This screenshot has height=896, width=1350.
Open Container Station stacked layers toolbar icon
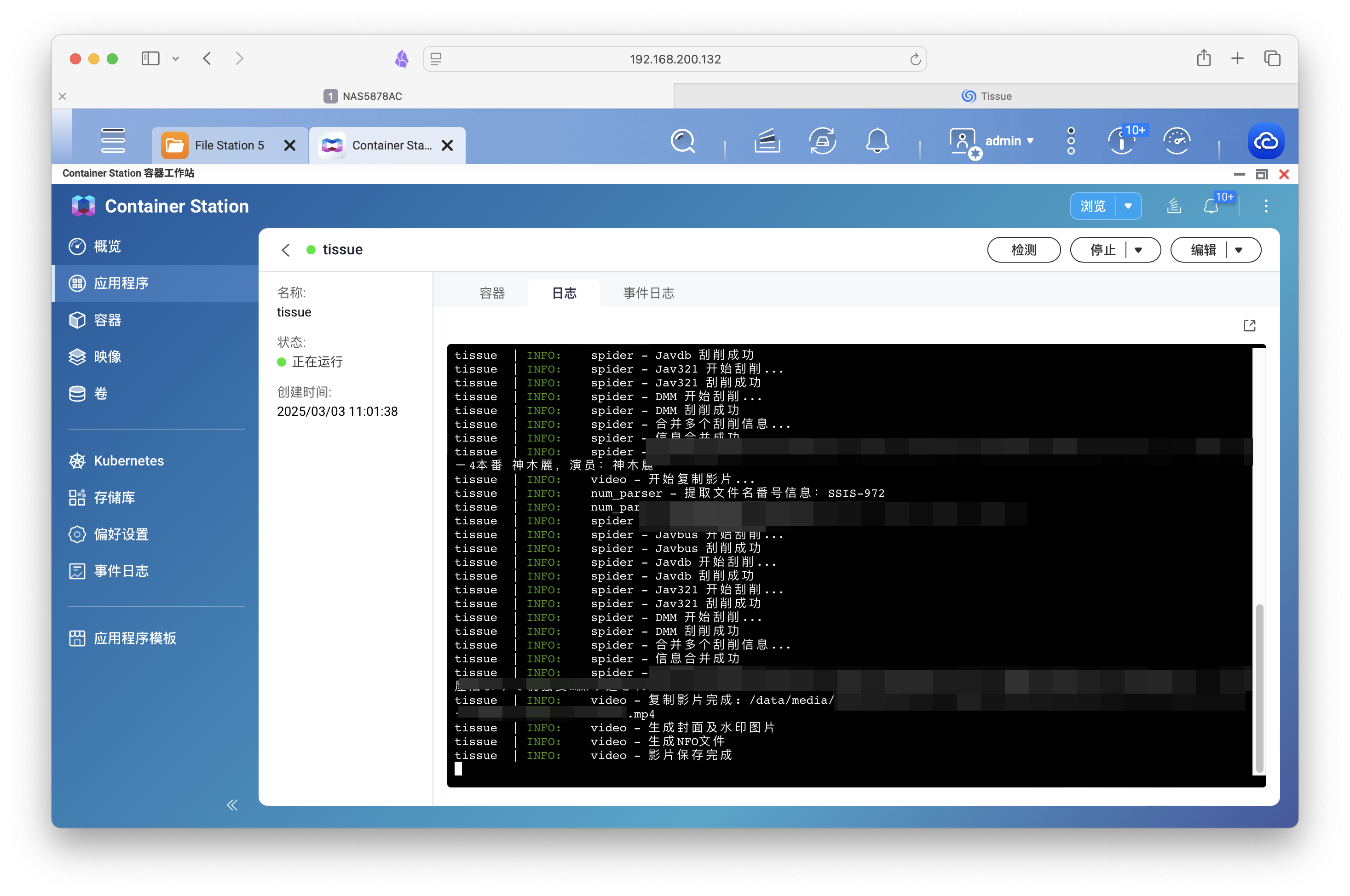coord(1173,206)
